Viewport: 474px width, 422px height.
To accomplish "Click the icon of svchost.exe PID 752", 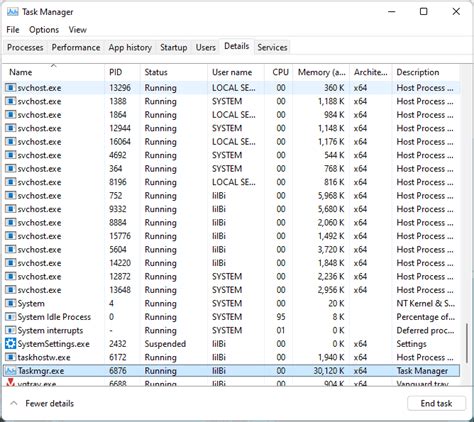I will coord(11,195).
